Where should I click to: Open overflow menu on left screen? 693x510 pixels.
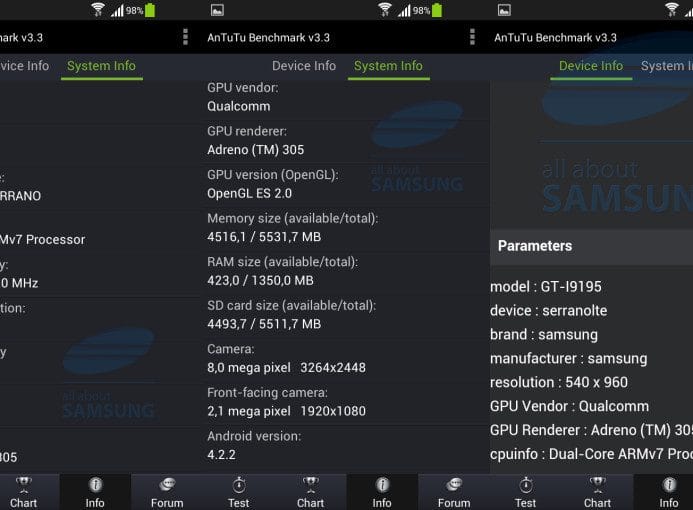pos(186,37)
